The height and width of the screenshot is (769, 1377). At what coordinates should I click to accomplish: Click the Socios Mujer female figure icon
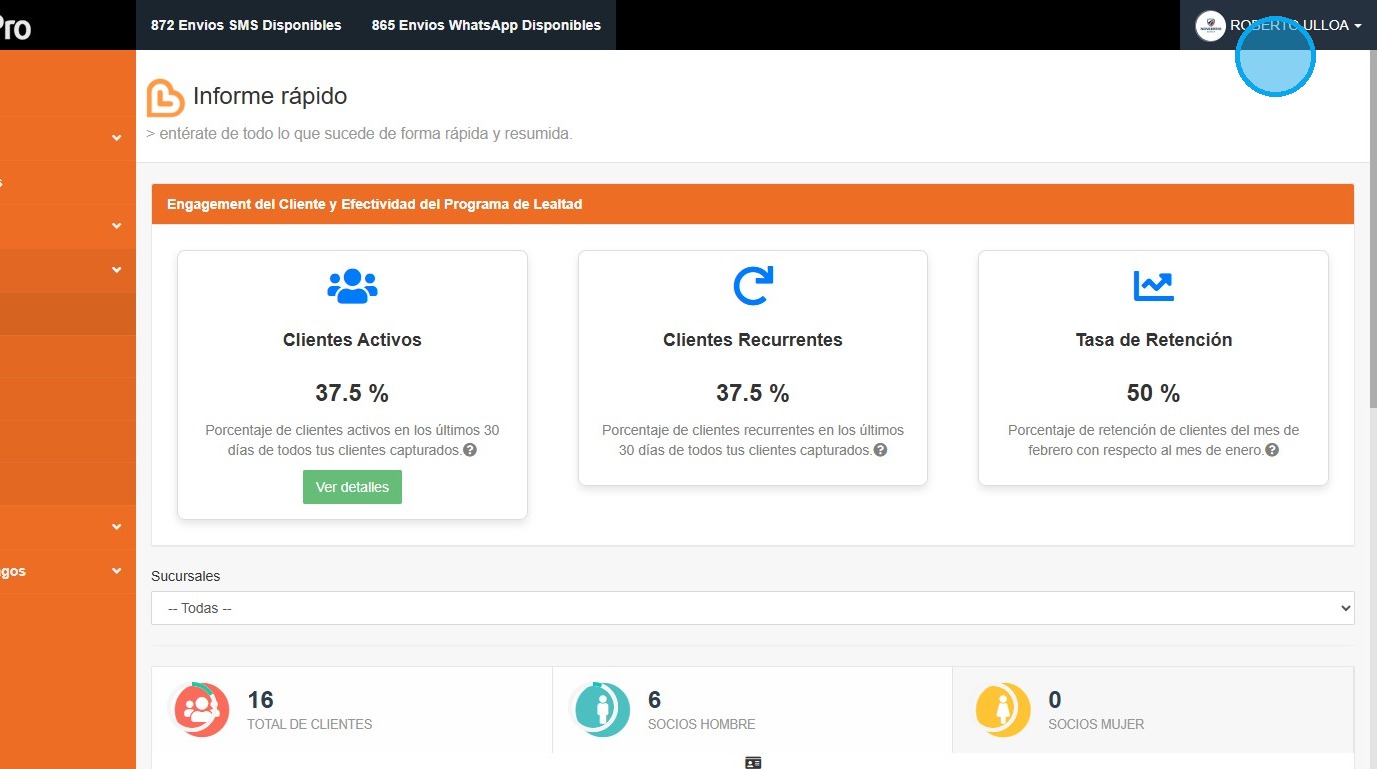coord(1002,709)
